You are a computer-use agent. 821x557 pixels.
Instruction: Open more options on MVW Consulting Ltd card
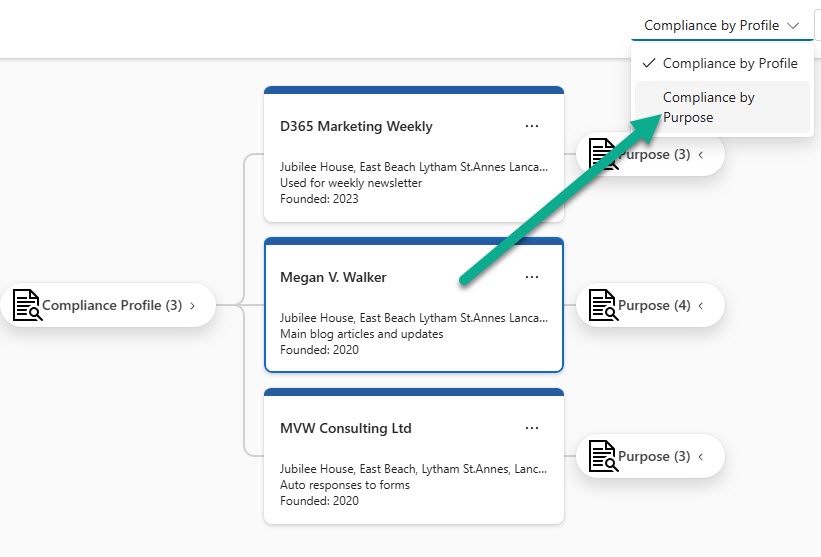532,428
